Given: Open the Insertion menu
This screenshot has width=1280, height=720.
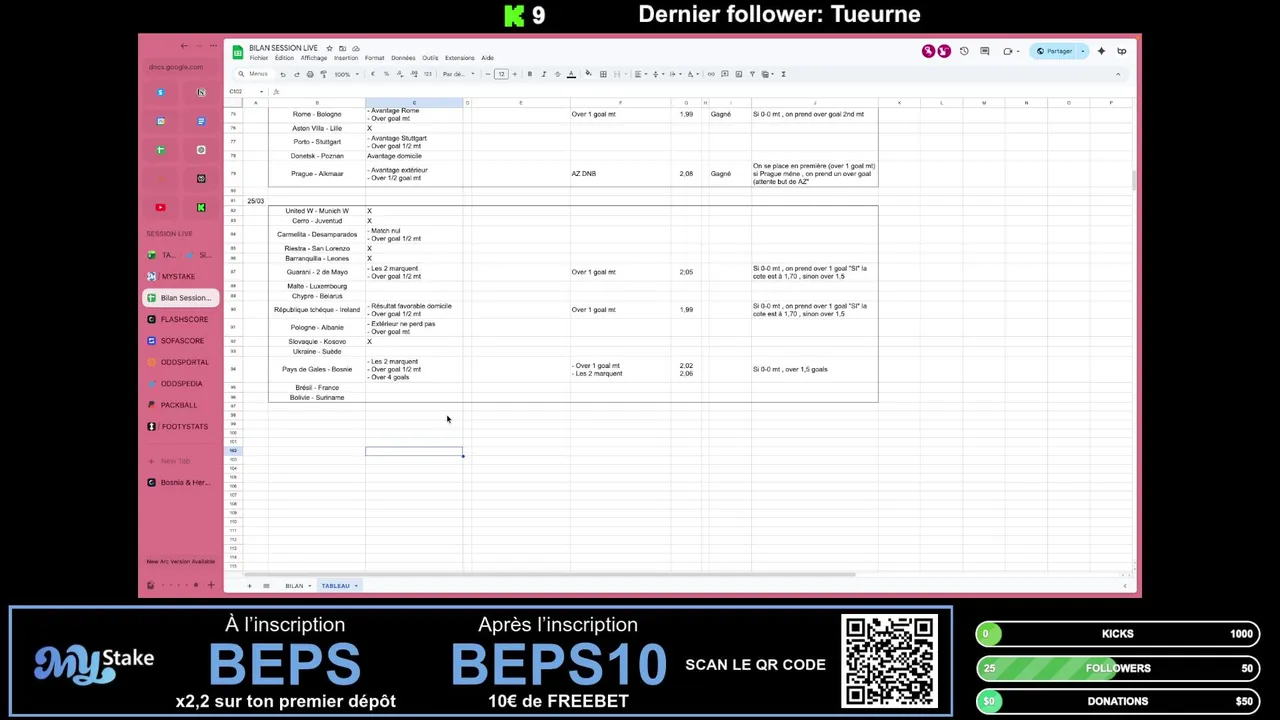Looking at the screenshot, I should click(x=346, y=58).
